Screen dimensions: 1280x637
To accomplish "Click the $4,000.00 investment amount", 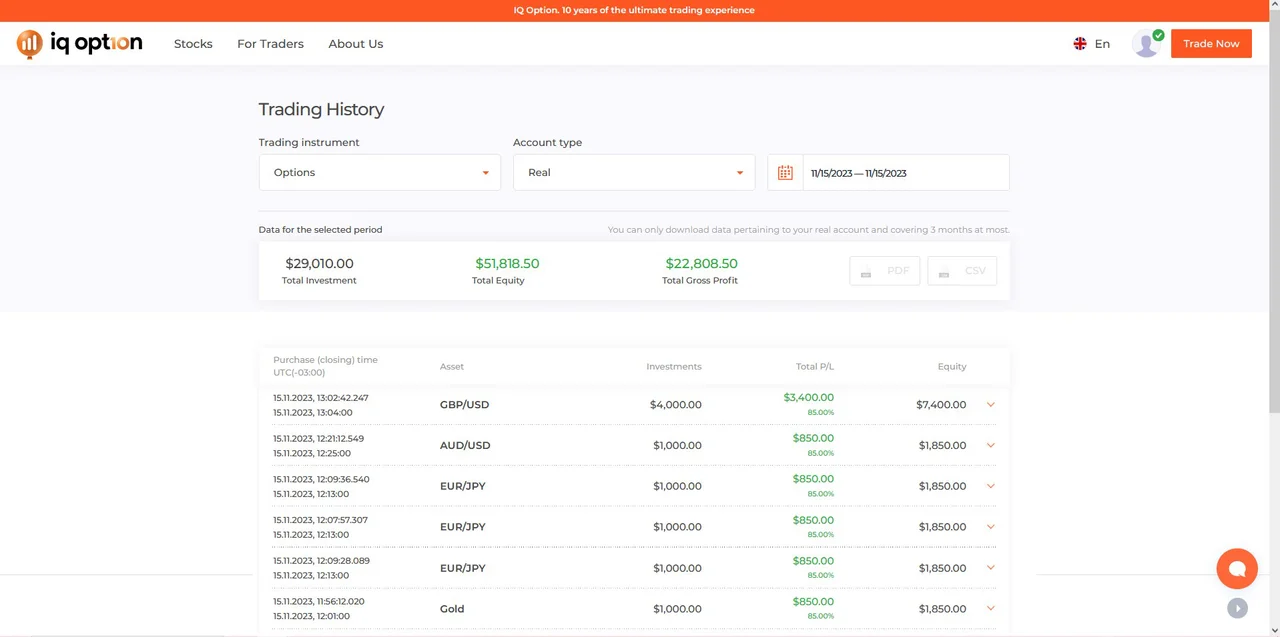I will coord(675,405).
